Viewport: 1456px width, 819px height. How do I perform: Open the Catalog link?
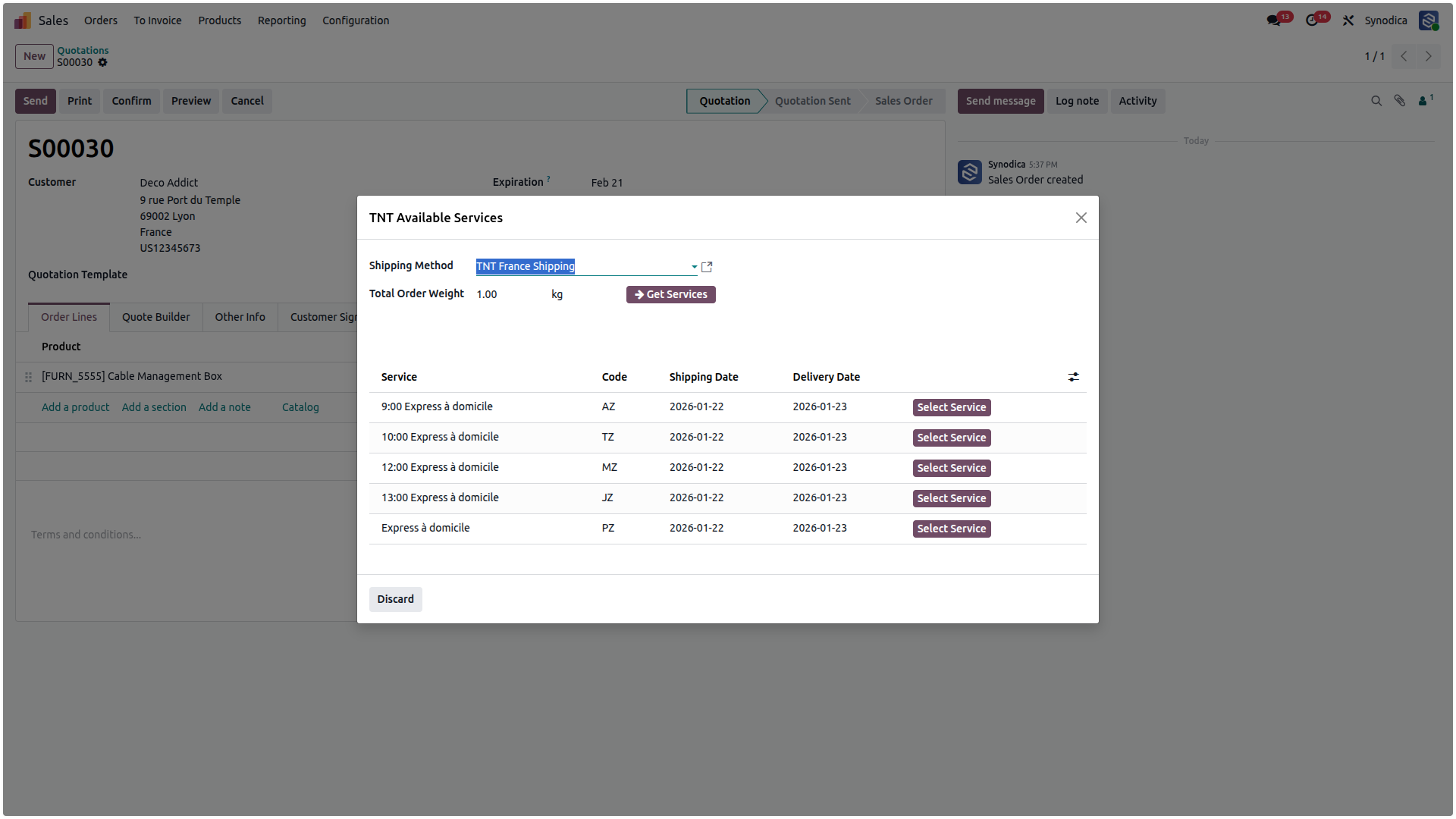(x=300, y=407)
